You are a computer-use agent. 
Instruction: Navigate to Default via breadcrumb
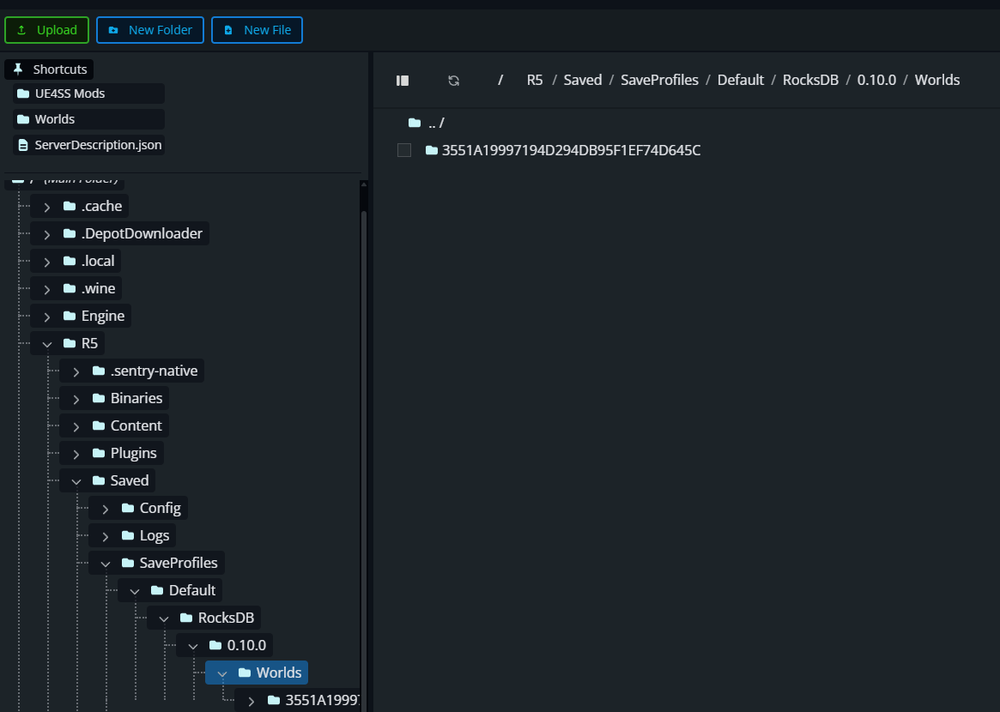click(740, 79)
